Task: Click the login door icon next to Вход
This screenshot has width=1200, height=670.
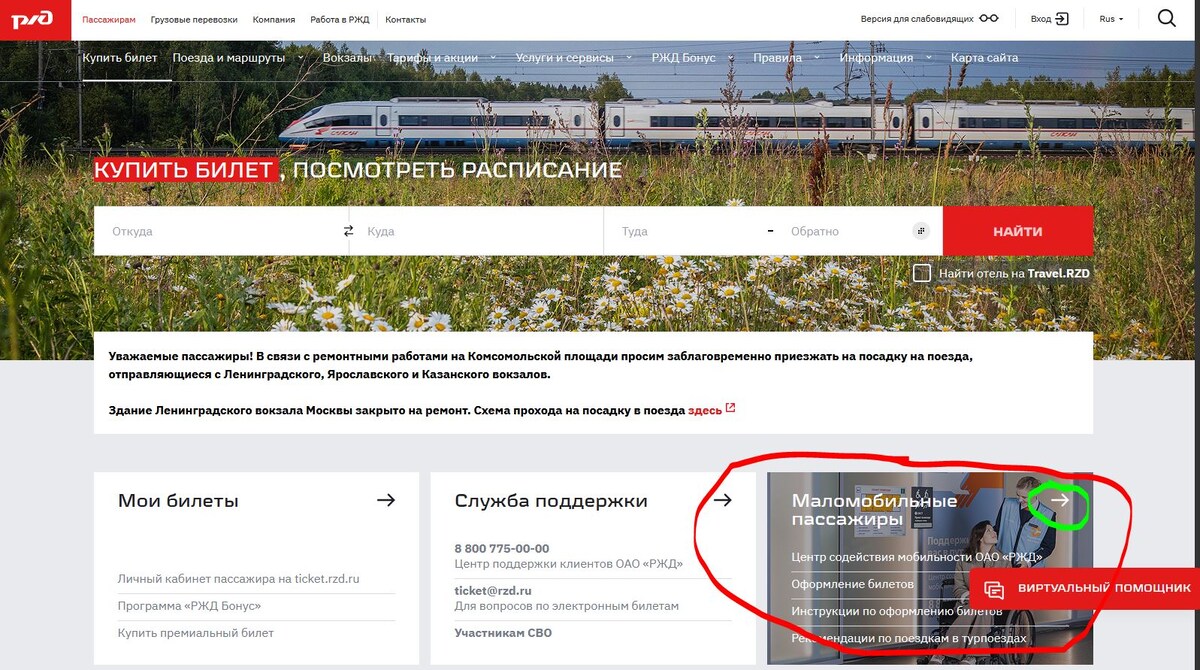Action: (x=1062, y=19)
